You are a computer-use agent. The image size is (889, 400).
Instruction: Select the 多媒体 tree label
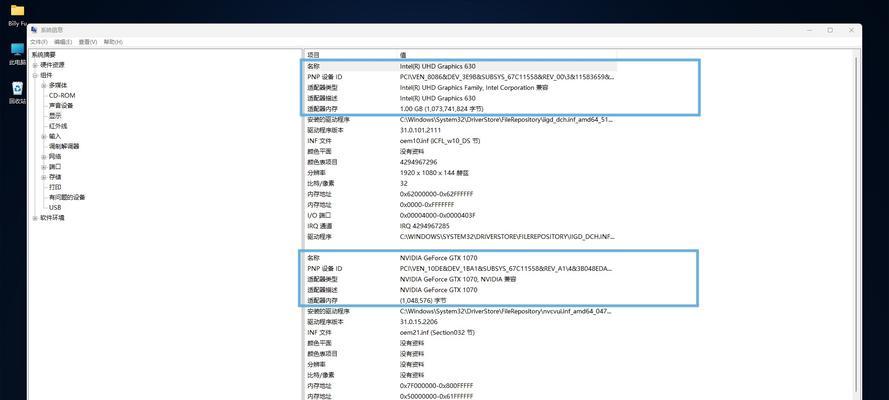point(58,86)
